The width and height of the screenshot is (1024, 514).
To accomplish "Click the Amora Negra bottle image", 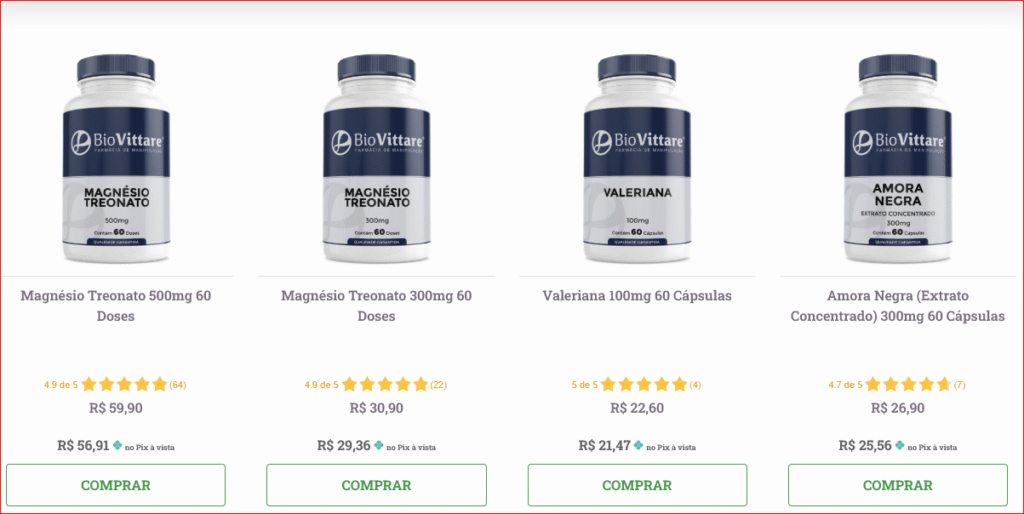I will (898, 159).
